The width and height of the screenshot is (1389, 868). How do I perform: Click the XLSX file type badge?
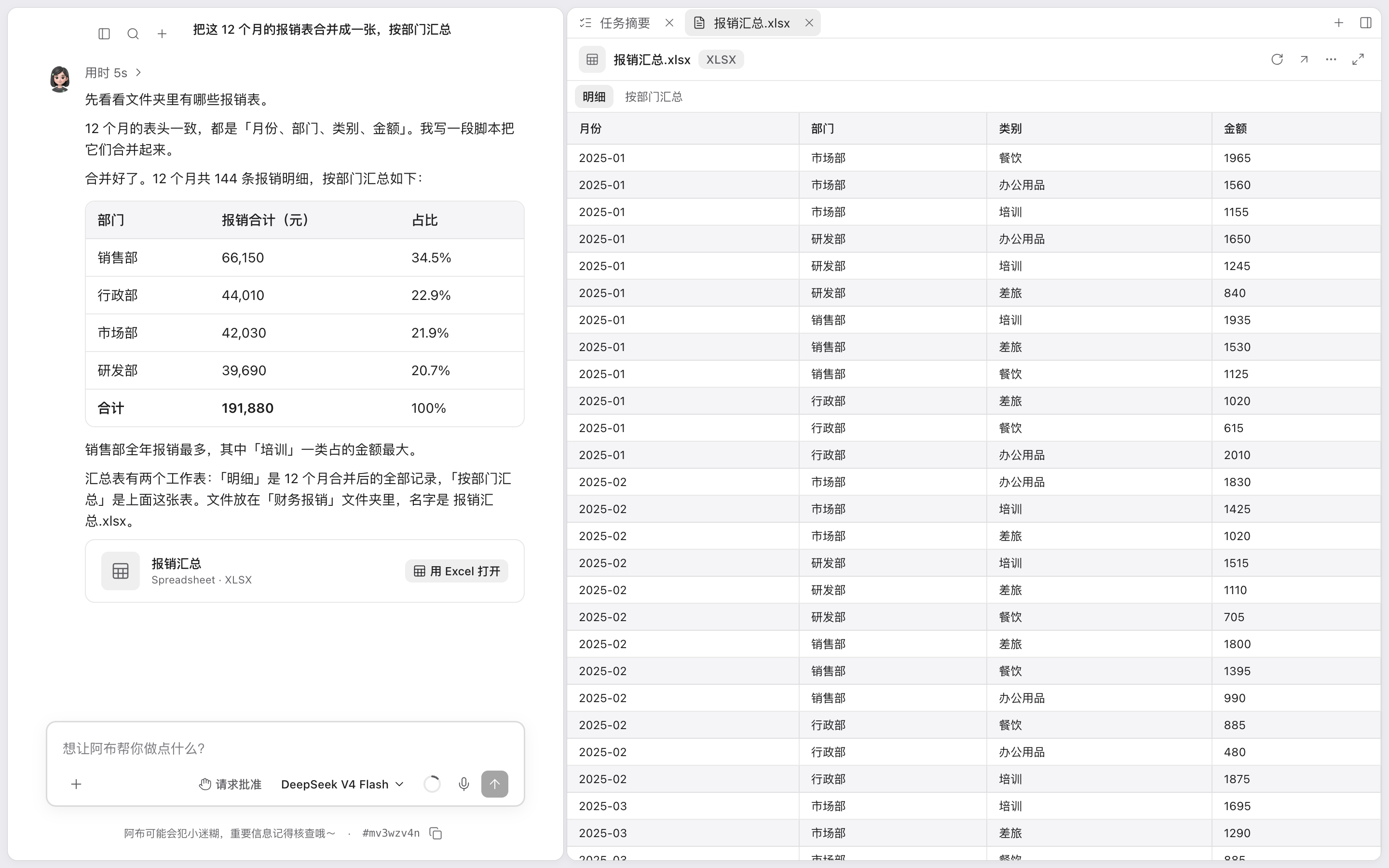pyautogui.click(x=721, y=60)
